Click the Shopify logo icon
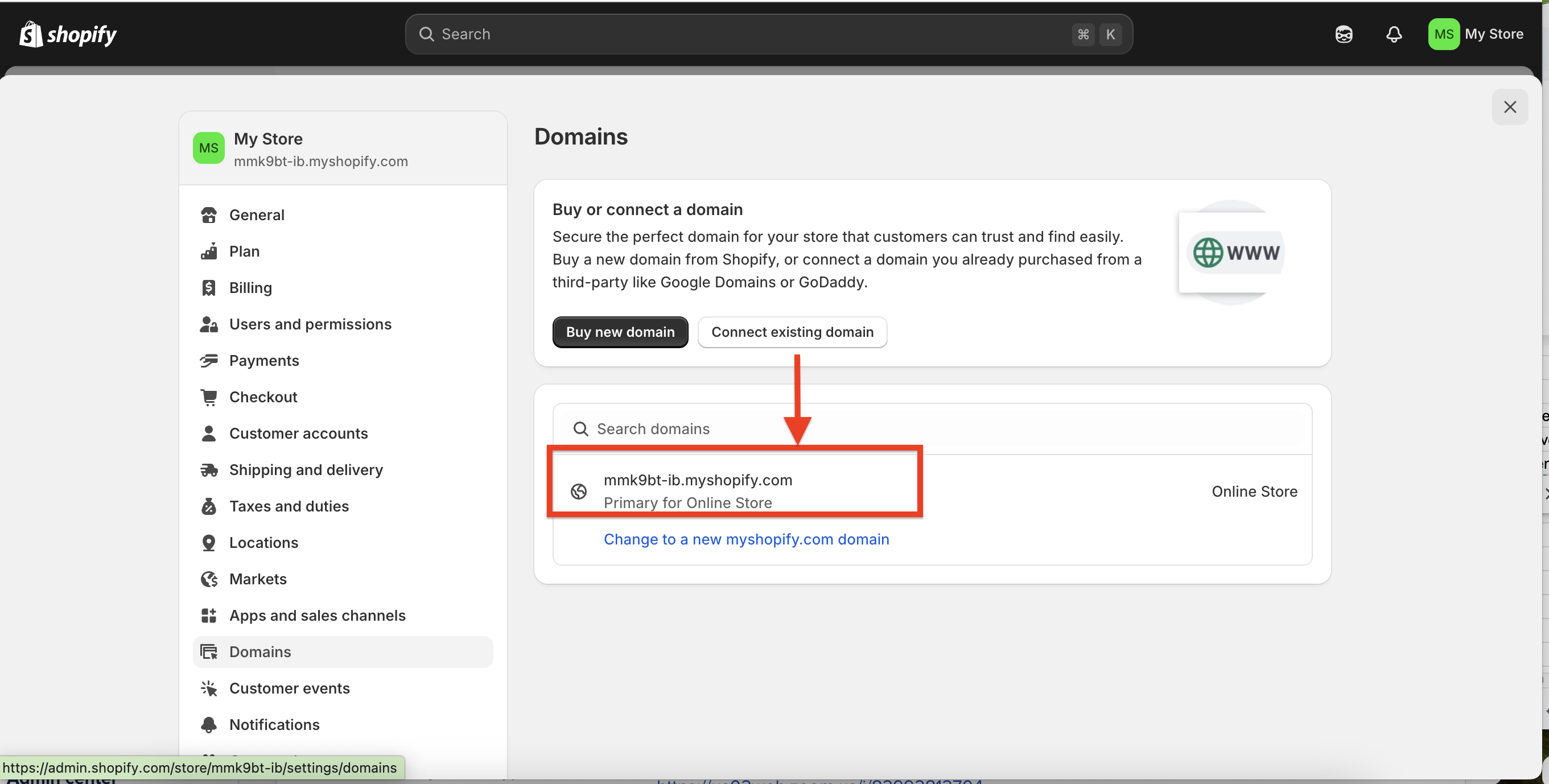 pos(31,34)
